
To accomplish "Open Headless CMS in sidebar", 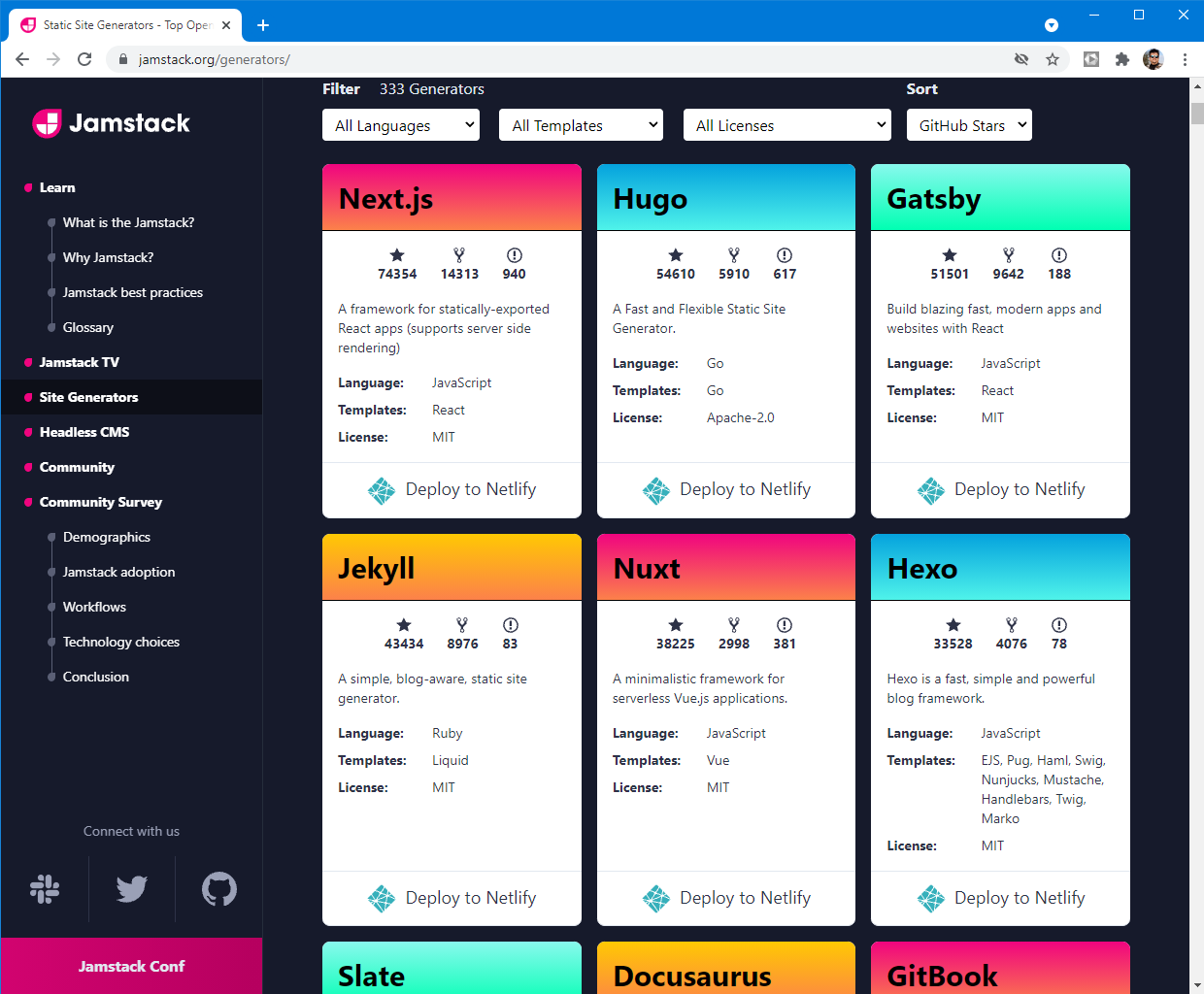I will coord(84,432).
